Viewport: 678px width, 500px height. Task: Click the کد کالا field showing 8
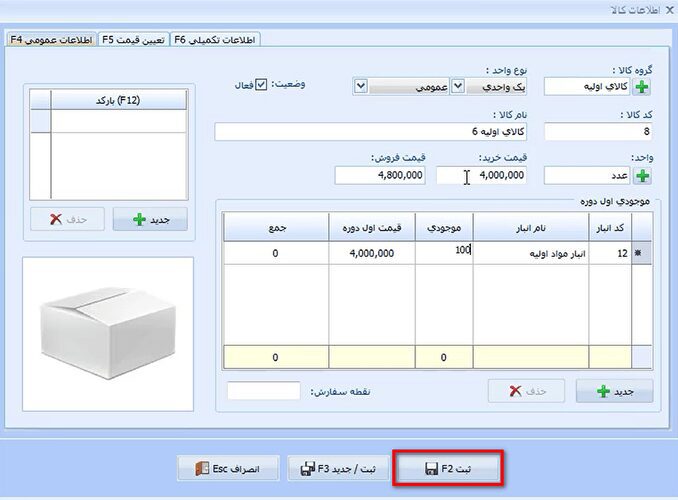point(598,131)
